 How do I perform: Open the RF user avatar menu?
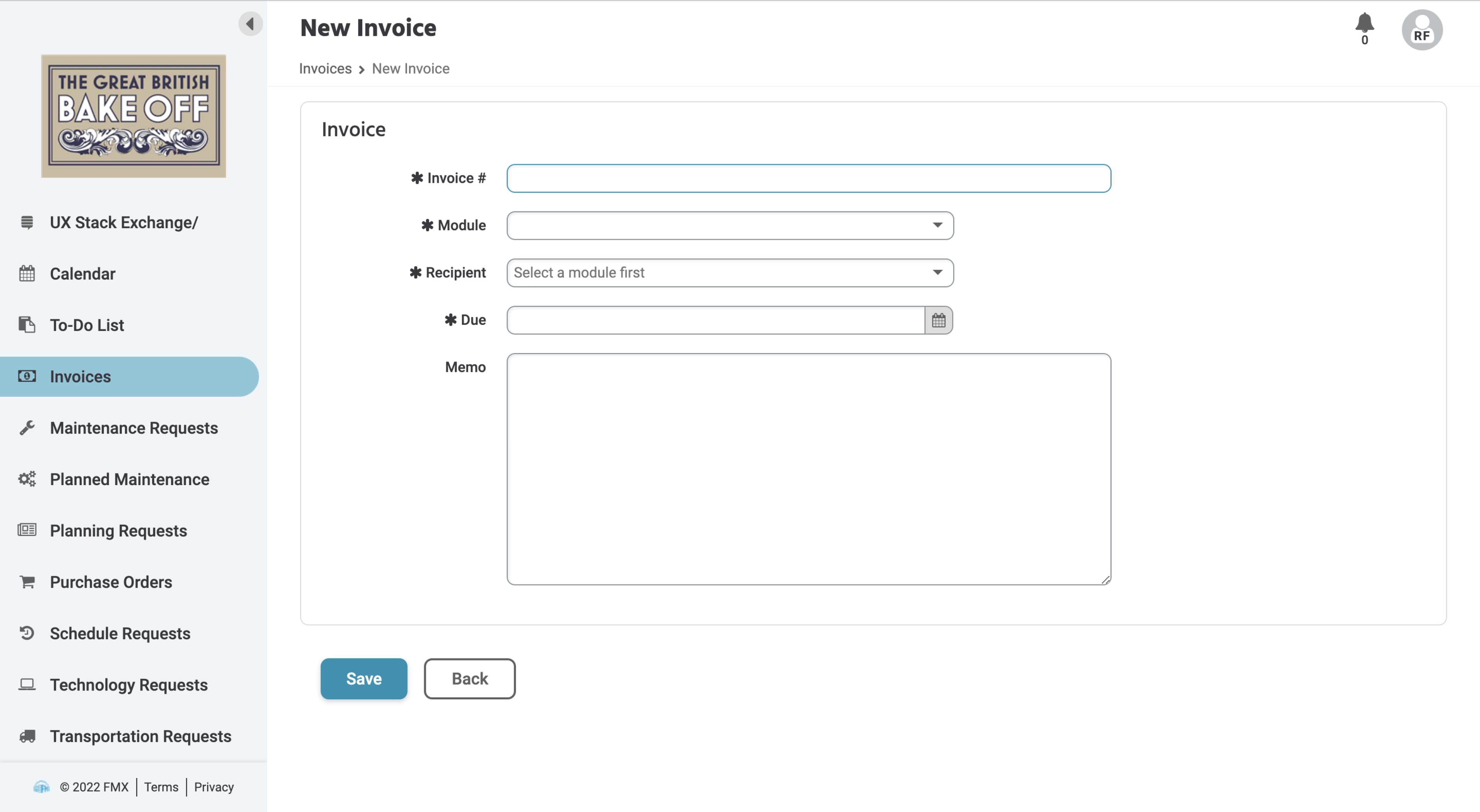[1421, 30]
